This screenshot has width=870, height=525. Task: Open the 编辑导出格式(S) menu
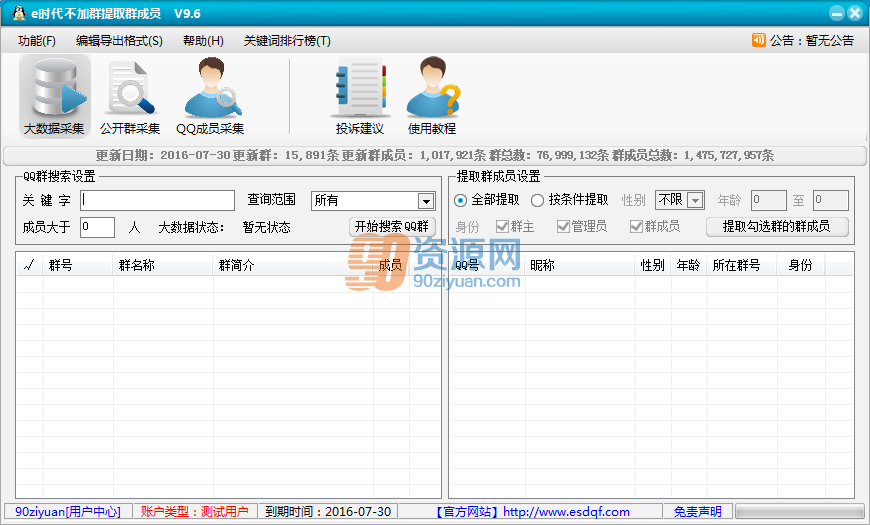[119, 41]
